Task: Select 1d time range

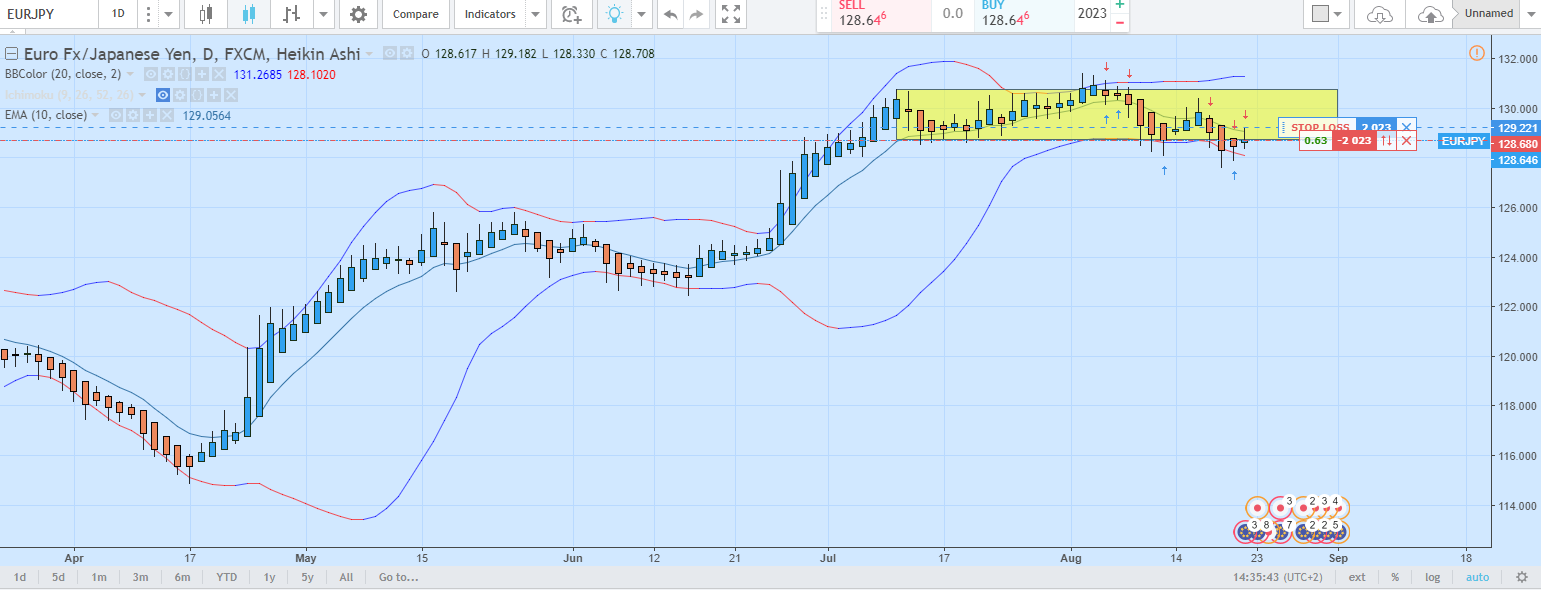Action: tap(19, 577)
